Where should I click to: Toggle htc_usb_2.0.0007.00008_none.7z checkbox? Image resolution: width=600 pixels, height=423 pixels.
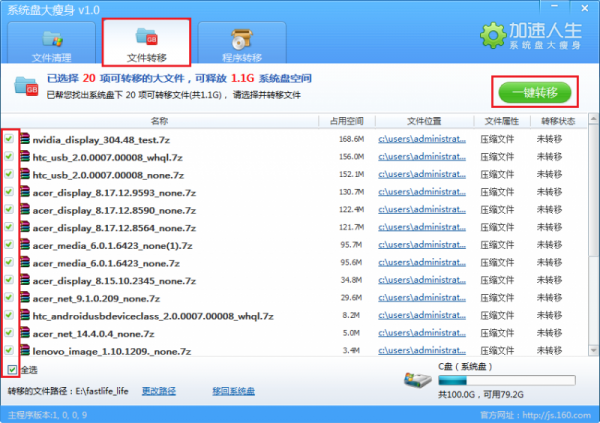coord(9,174)
